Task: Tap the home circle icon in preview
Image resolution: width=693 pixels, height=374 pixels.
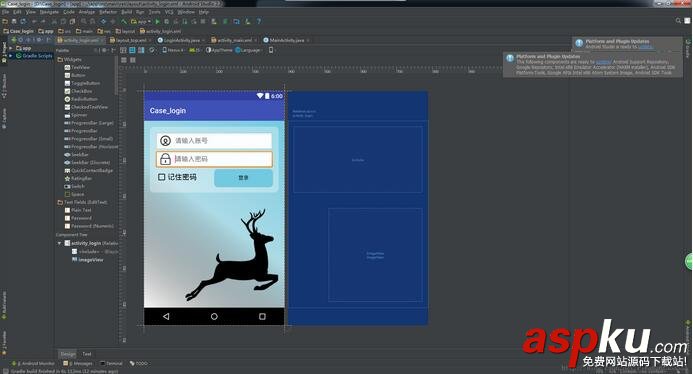Action: pos(214,317)
